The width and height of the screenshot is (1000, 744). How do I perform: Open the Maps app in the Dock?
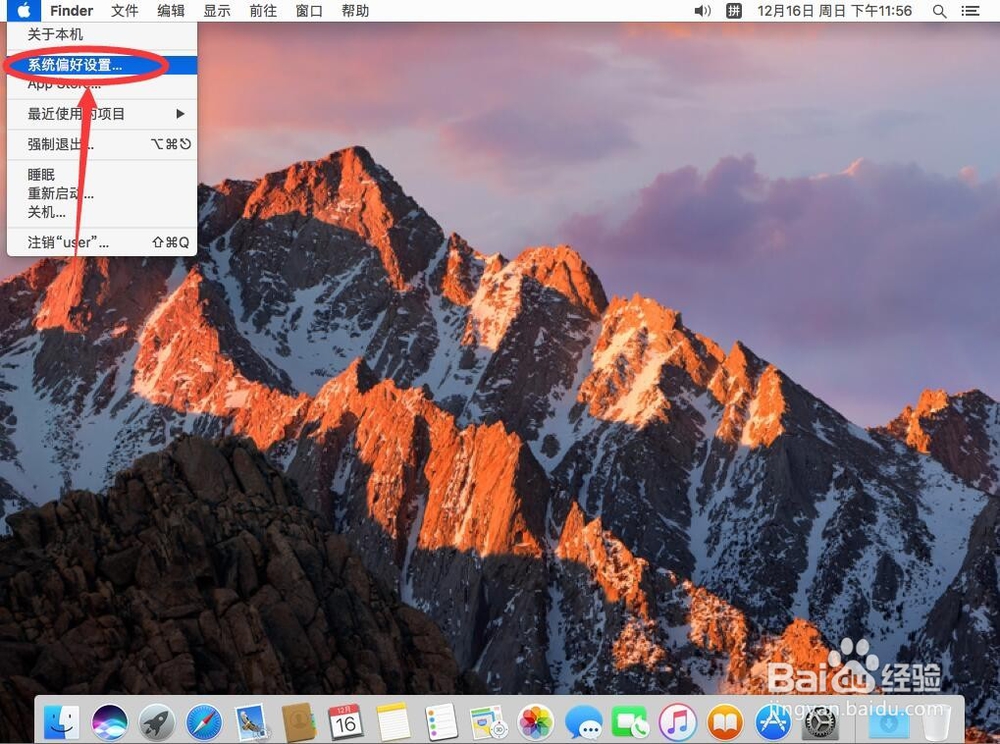(x=488, y=722)
